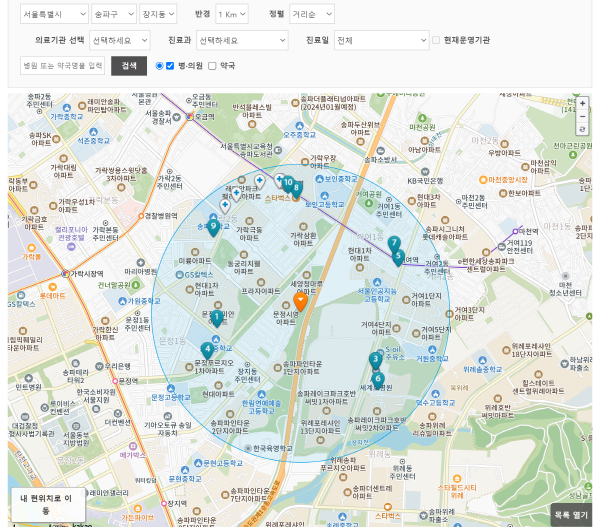The width and height of the screenshot is (600, 527).
Task: Click the 목록 열기 button
Action: (571, 515)
